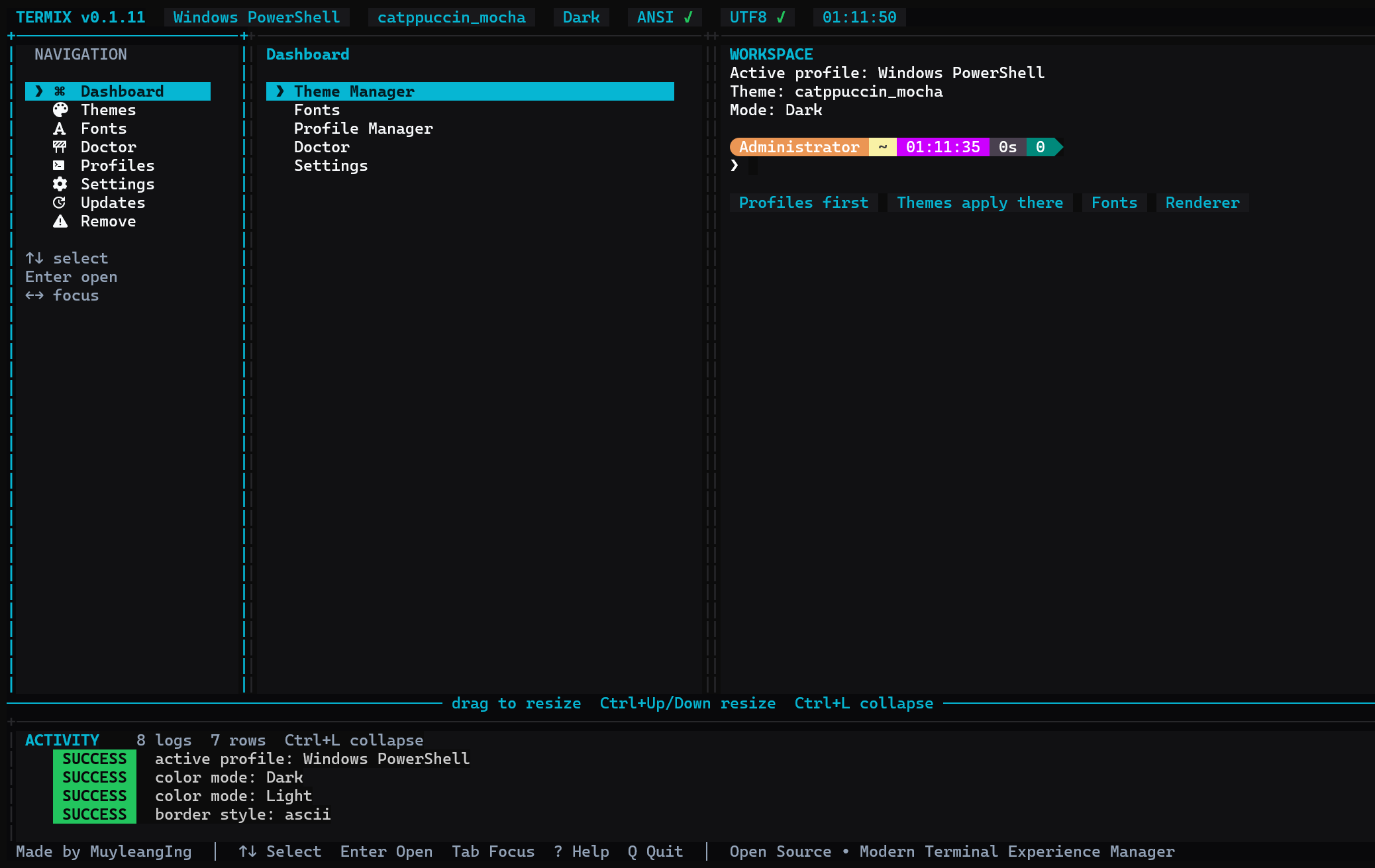Click the 01:11:50 clock in header

859,17
